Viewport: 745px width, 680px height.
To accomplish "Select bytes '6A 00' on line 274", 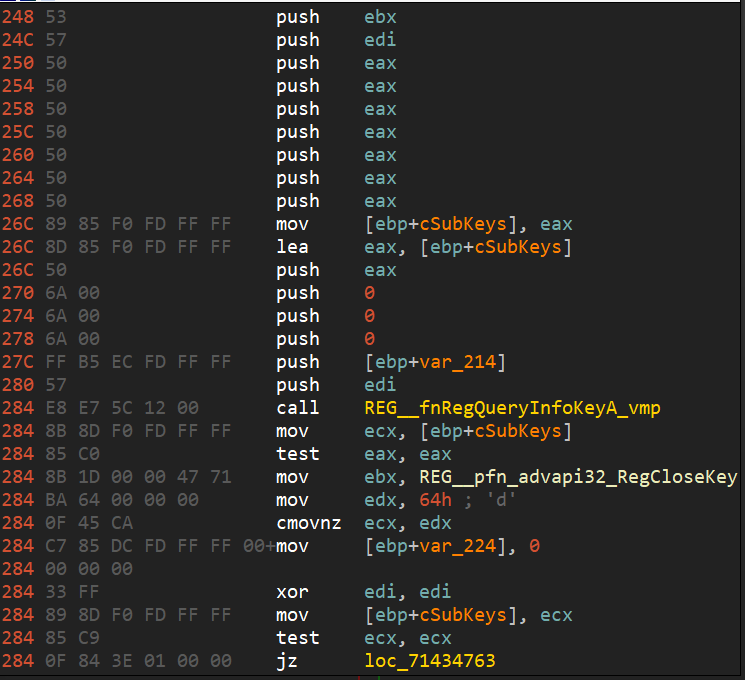I will (x=73, y=316).
